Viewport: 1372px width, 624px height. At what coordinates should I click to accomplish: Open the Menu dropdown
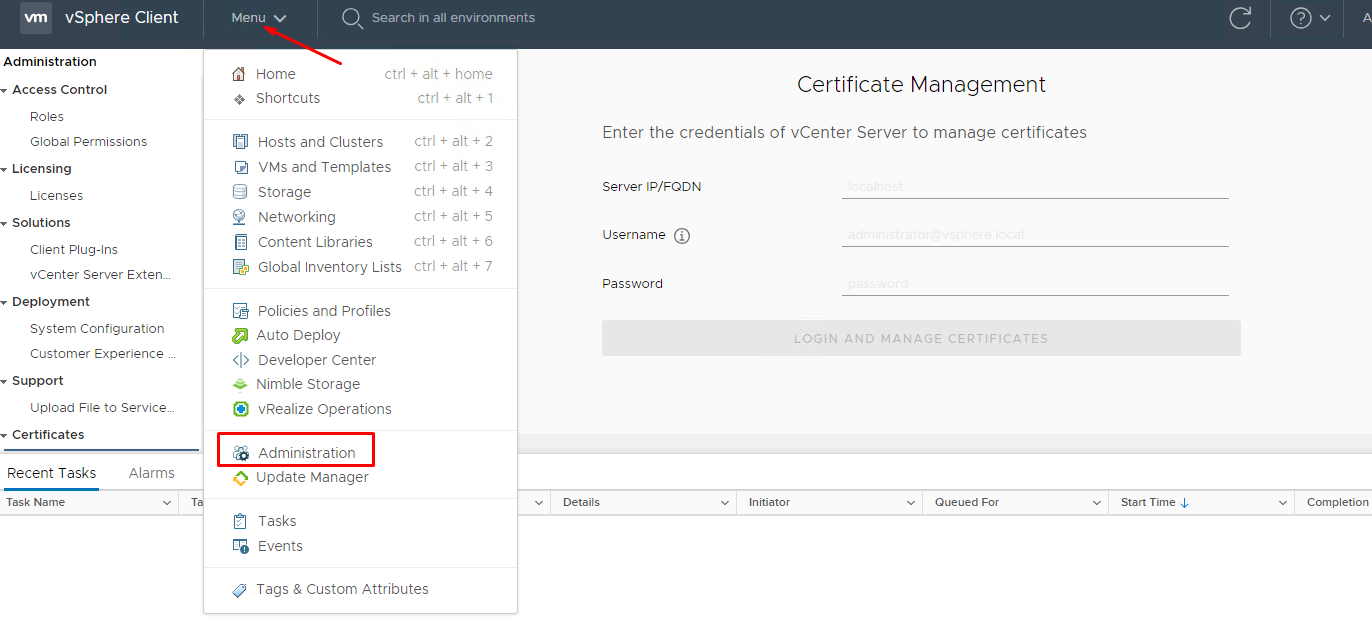point(258,18)
